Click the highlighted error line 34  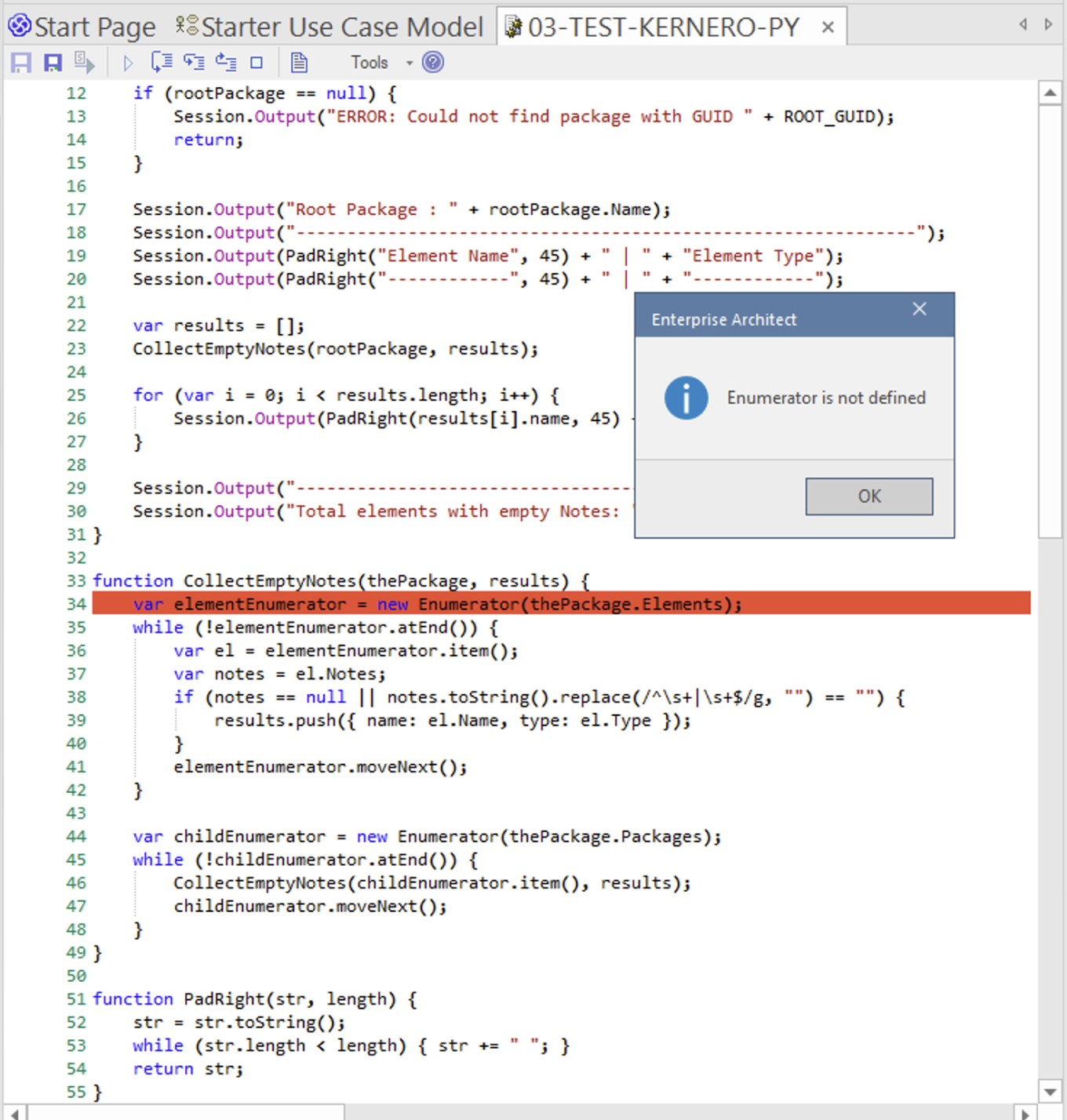pos(561,604)
